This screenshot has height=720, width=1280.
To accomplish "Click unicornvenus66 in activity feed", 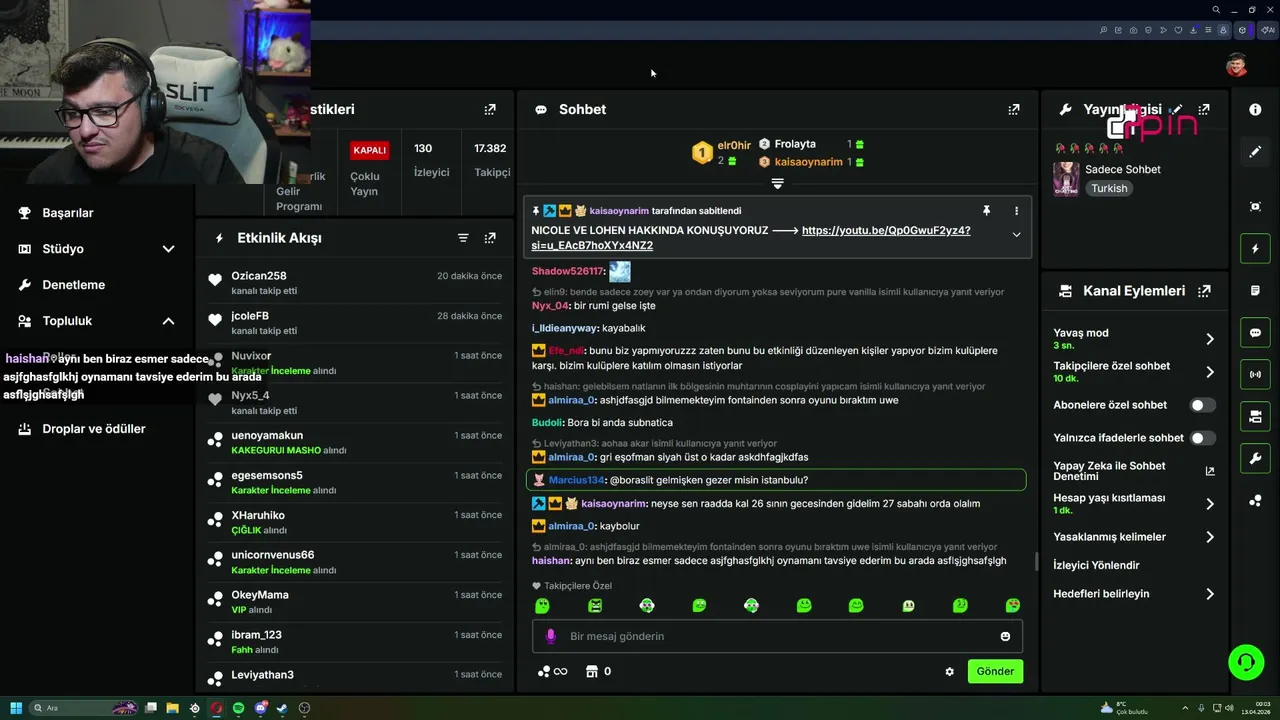I will tap(273, 555).
